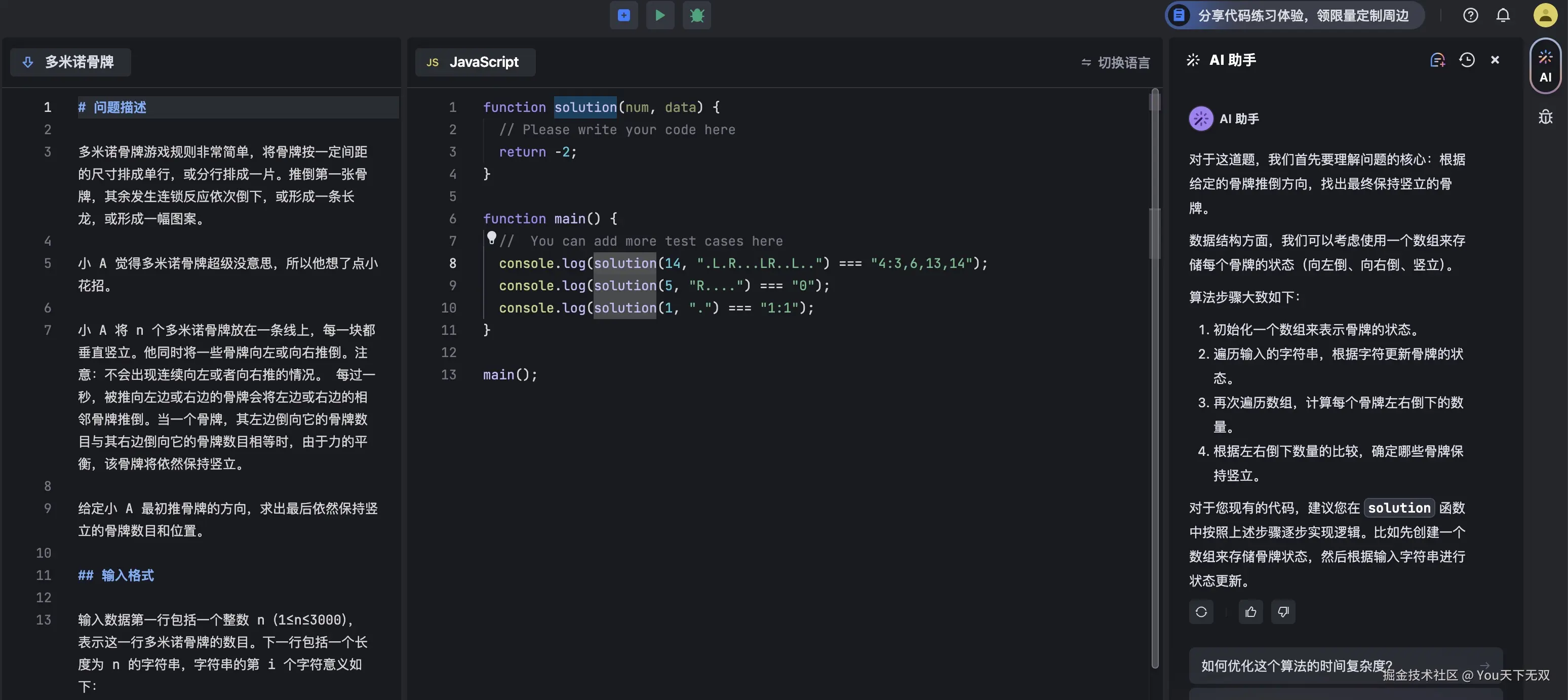This screenshot has height=700, width=1568.
Task: Like the AI response with thumbs up
Action: coord(1250,612)
